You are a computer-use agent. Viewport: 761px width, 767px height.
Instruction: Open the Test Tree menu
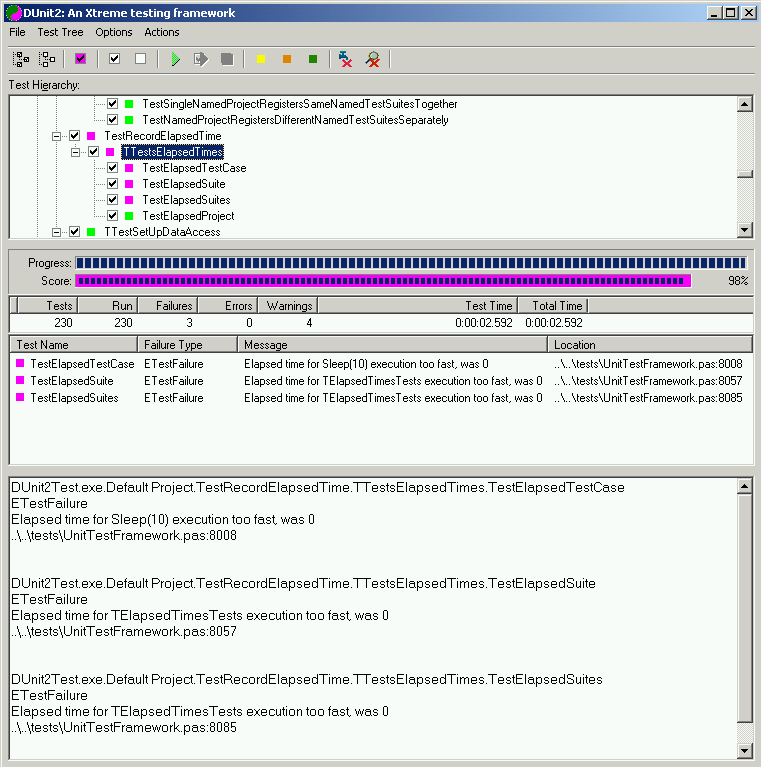click(x=60, y=32)
